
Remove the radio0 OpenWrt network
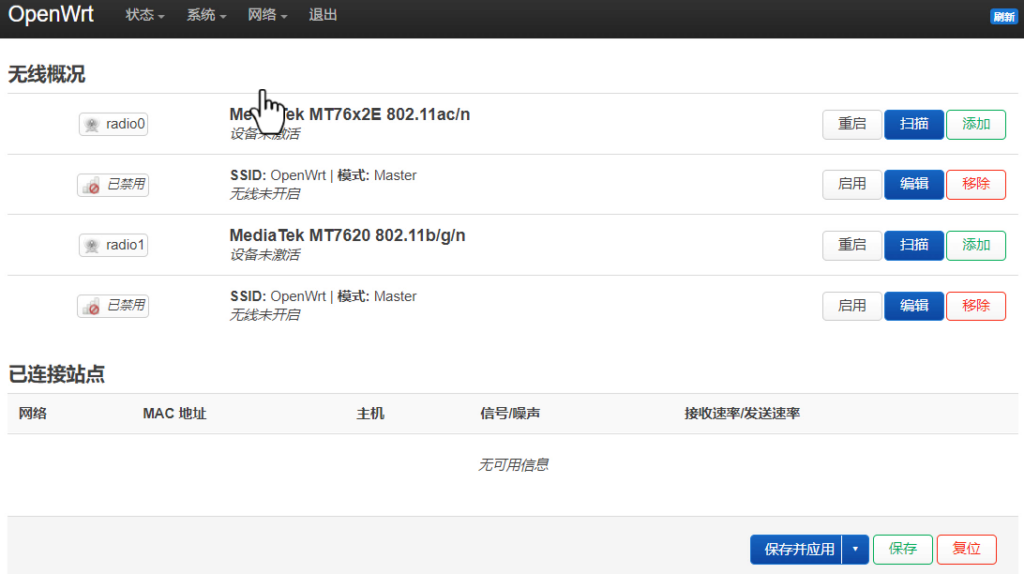[976, 184]
